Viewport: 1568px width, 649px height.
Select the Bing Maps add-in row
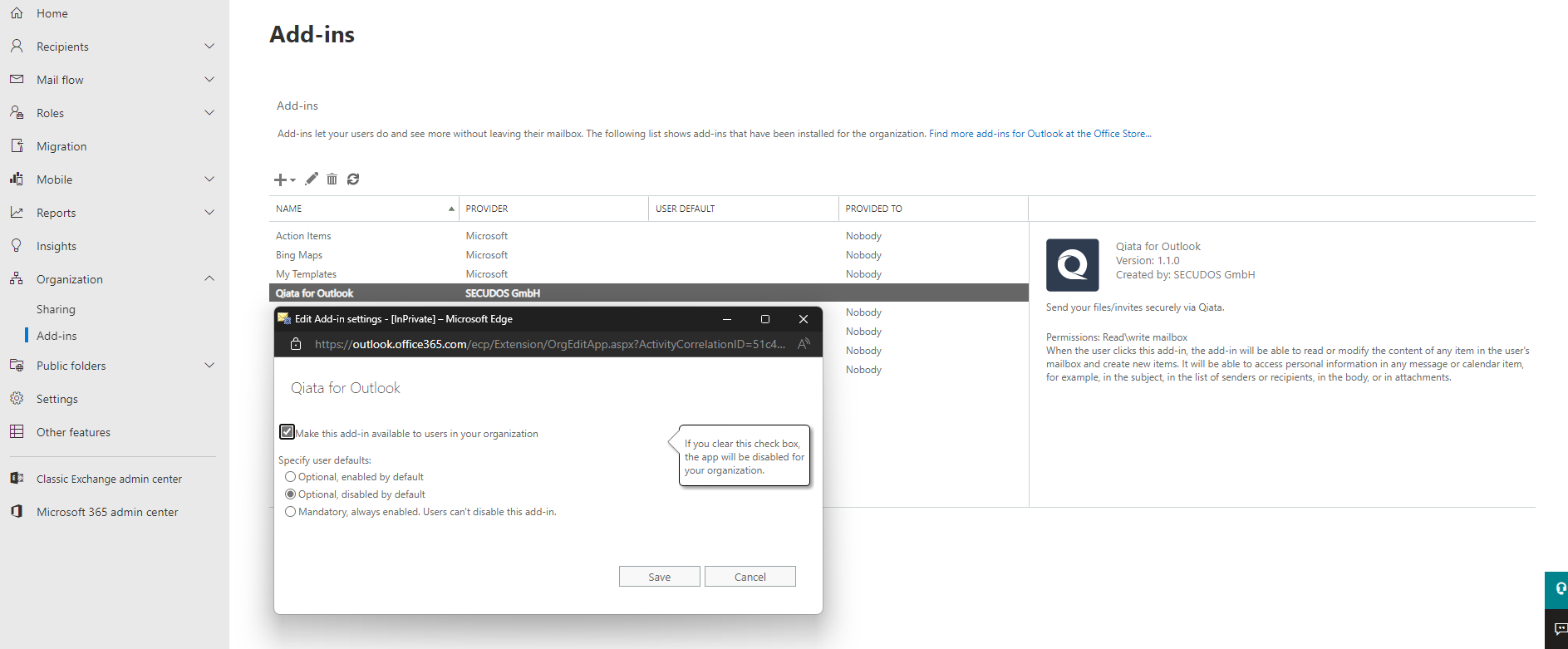tap(649, 255)
